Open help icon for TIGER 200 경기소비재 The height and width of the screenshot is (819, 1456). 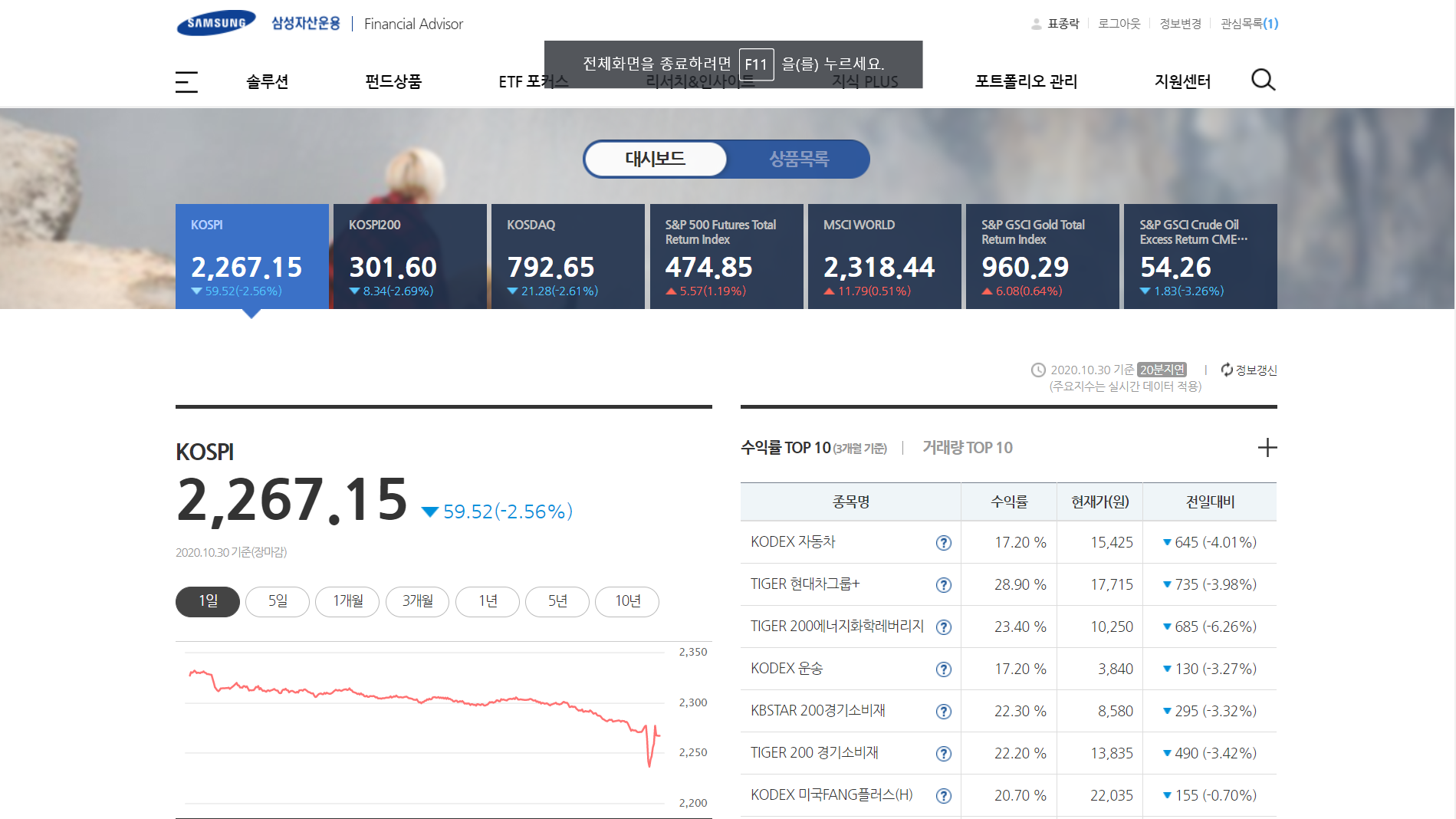click(x=944, y=754)
